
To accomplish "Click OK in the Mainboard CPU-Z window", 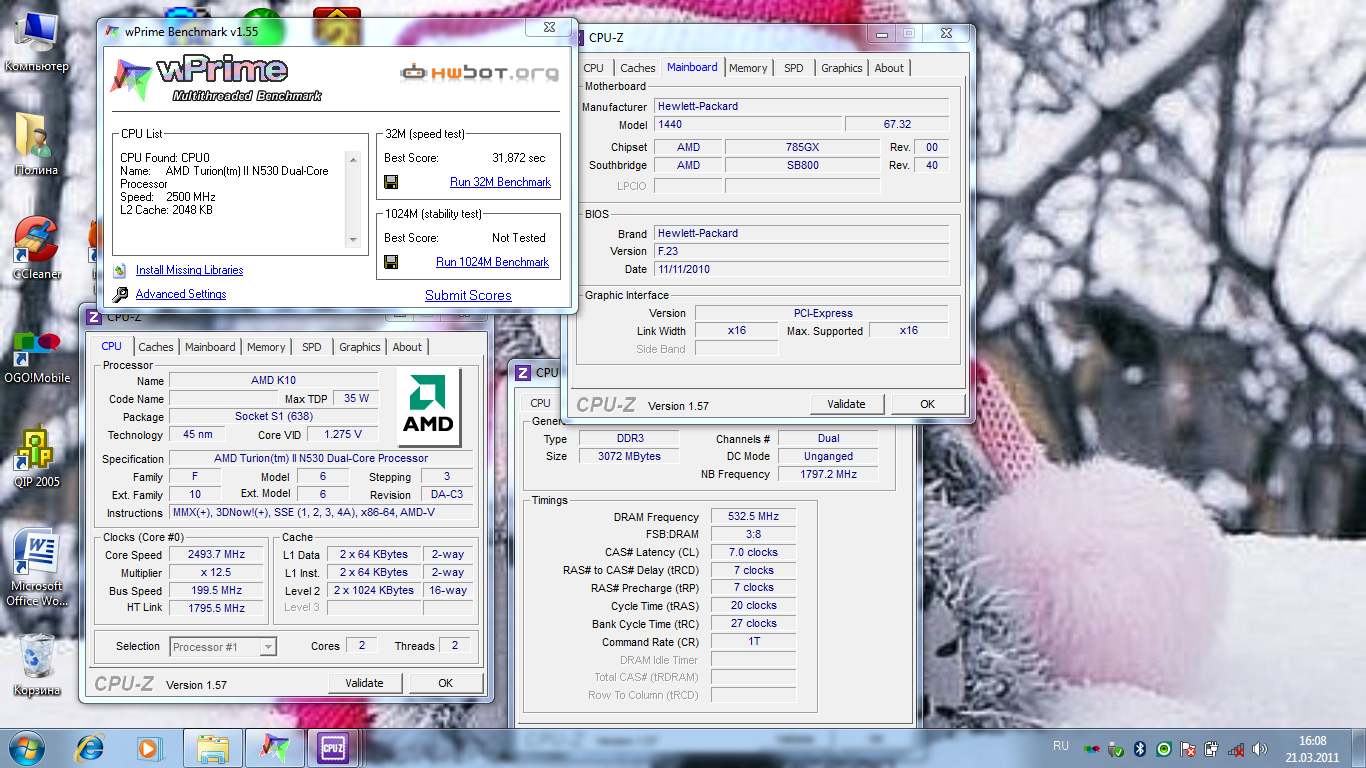I will coord(927,404).
